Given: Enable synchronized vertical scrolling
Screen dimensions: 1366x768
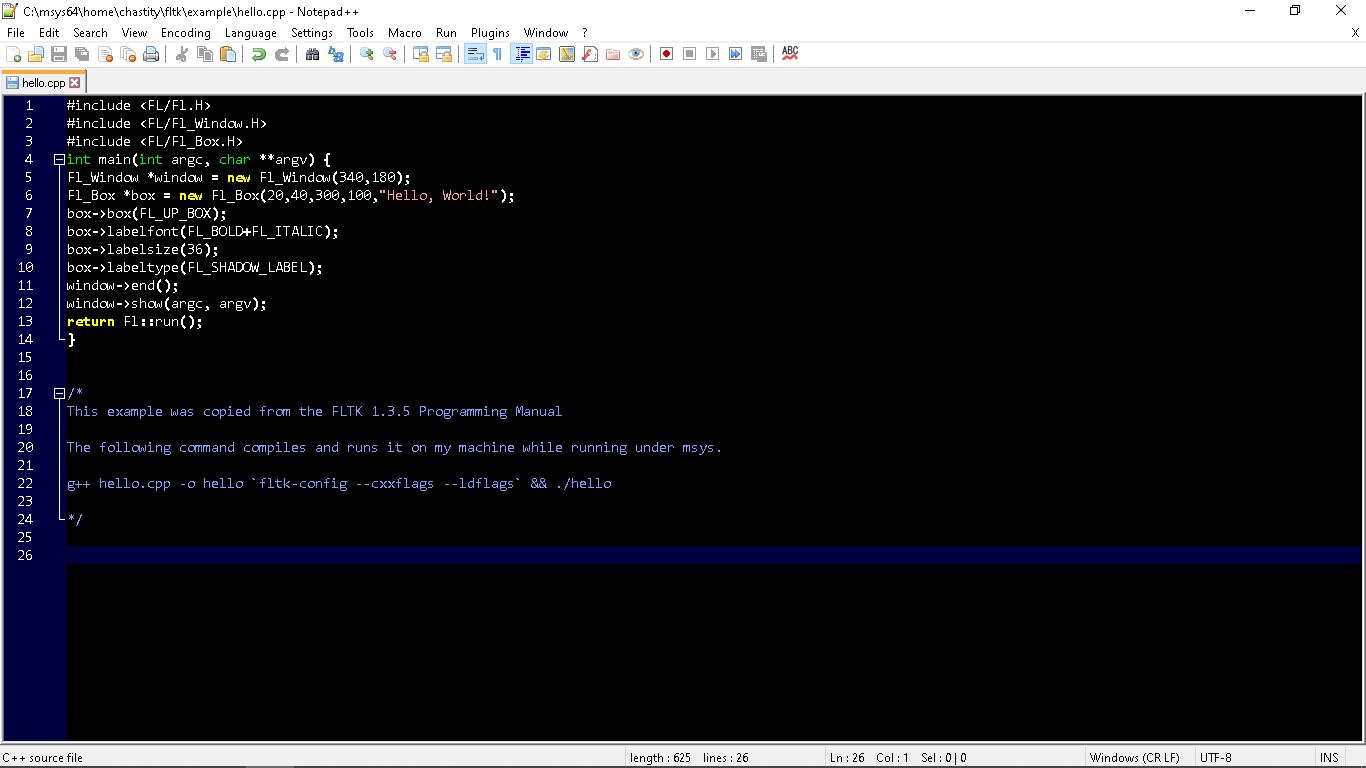Looking at the screenshot, I should (420, 53).
